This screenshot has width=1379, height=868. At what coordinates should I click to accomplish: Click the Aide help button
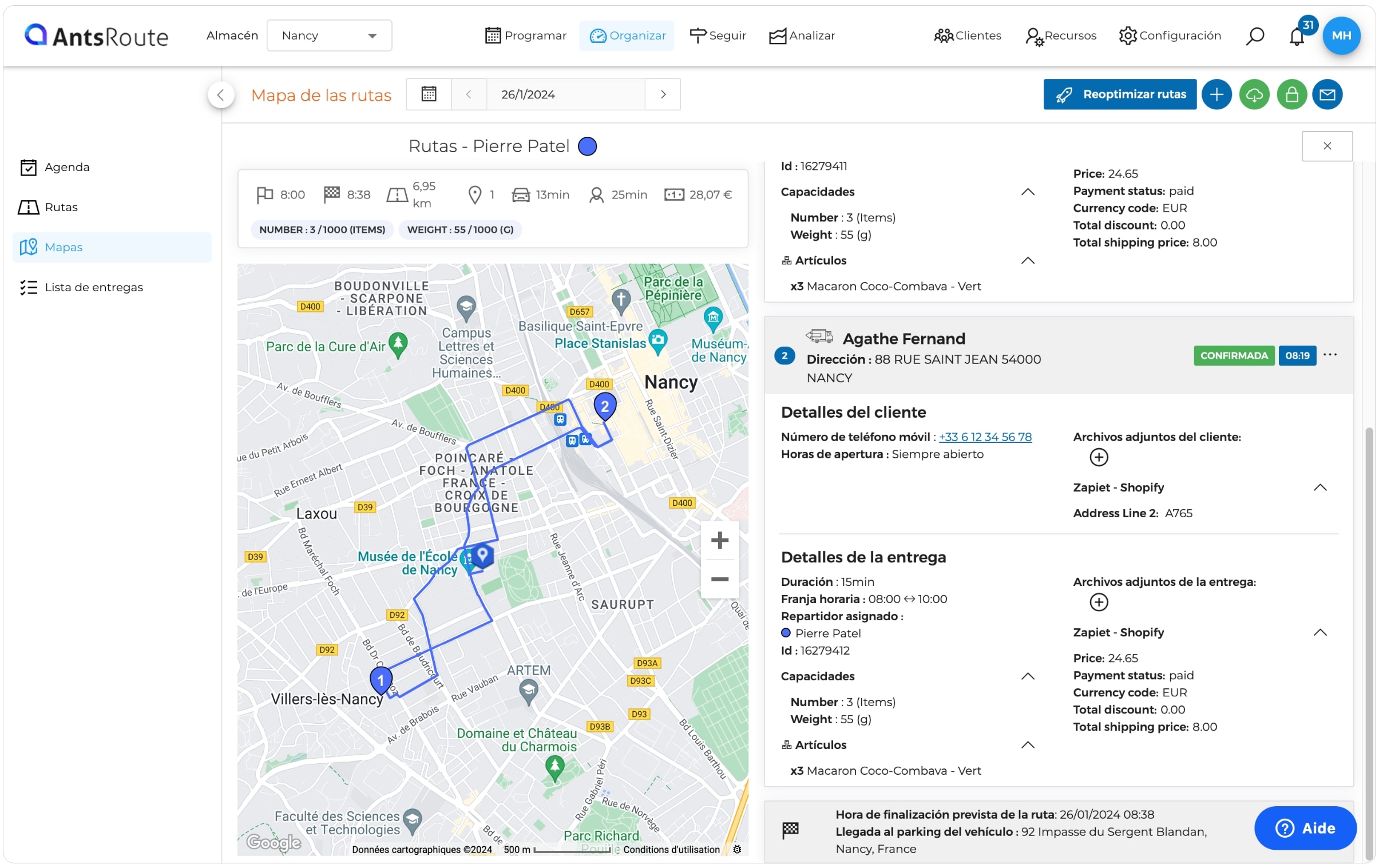(1305, 828)
